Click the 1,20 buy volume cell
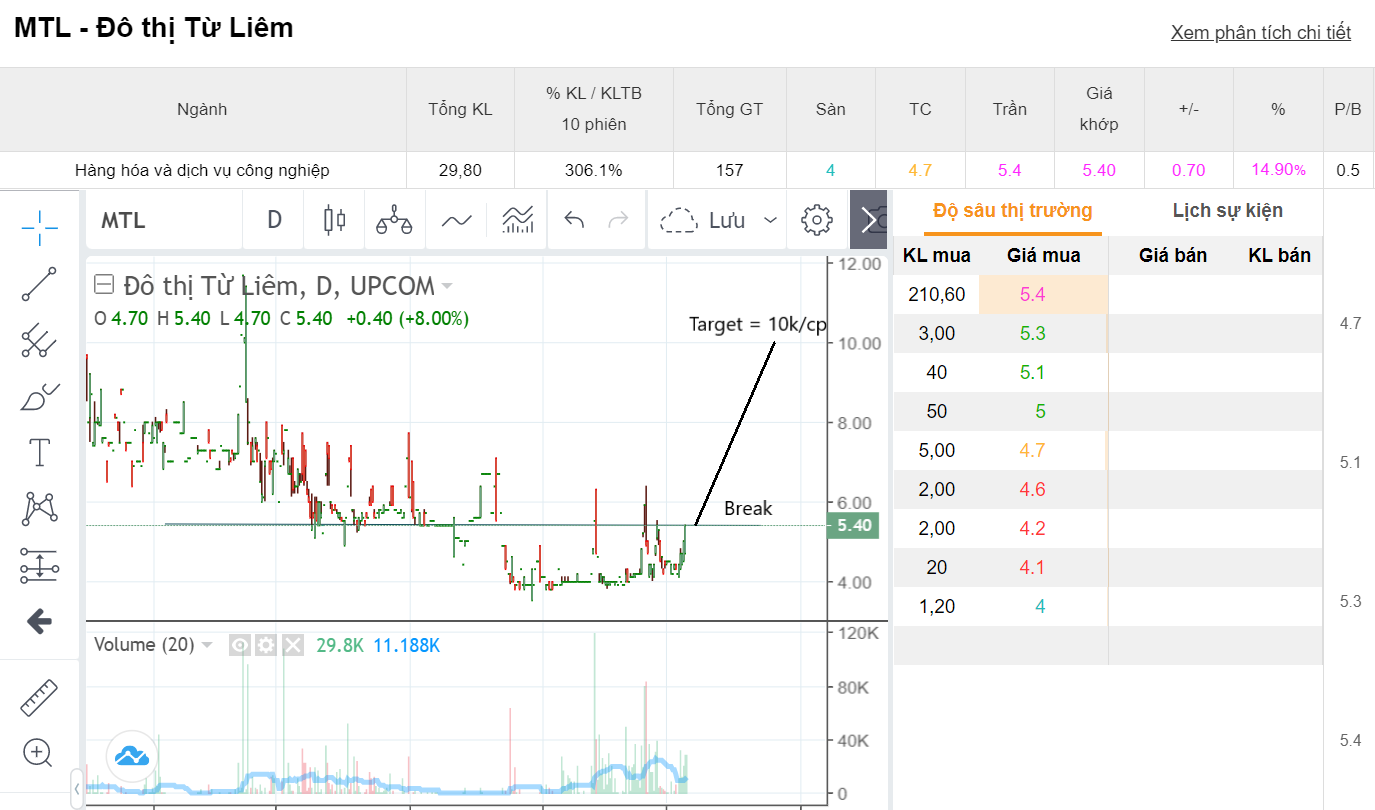1375x810 pixels. [x=937, y=606]
